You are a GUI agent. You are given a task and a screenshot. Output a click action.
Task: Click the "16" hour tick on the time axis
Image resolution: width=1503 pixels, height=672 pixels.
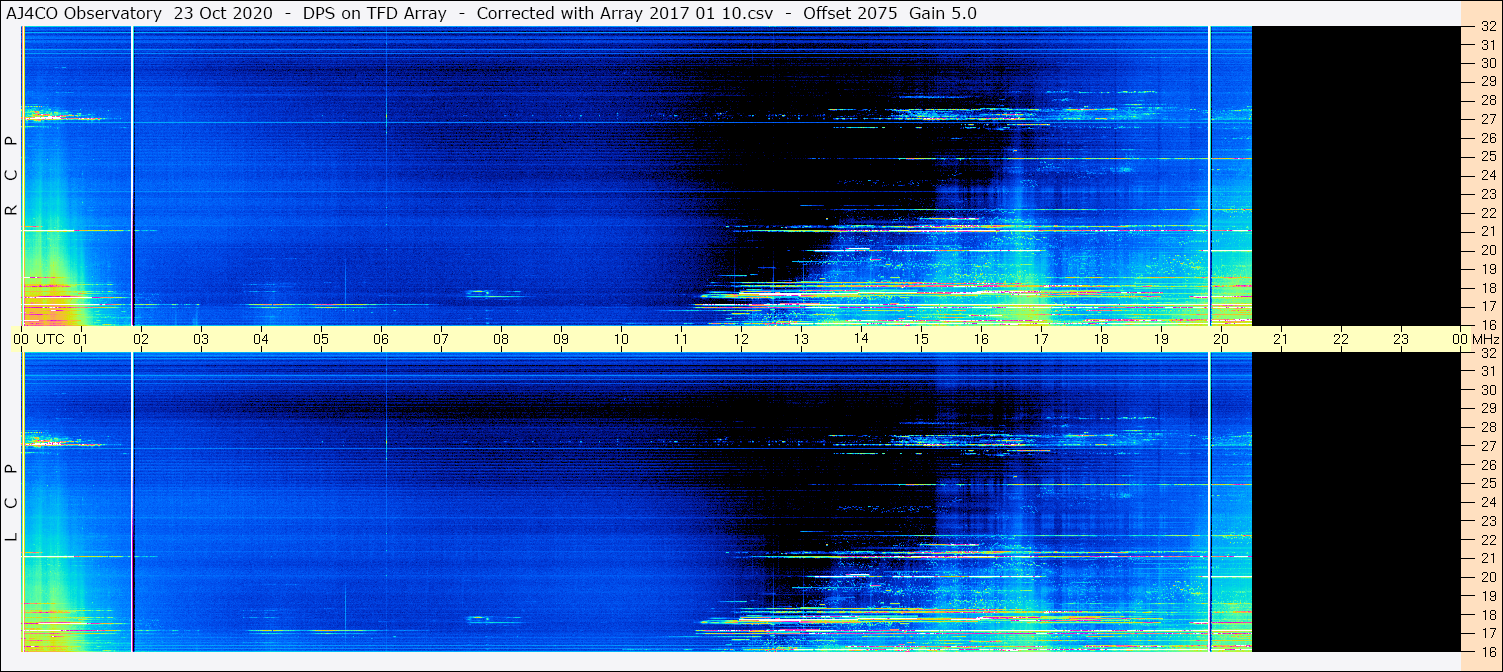click(x=981, y=339)
